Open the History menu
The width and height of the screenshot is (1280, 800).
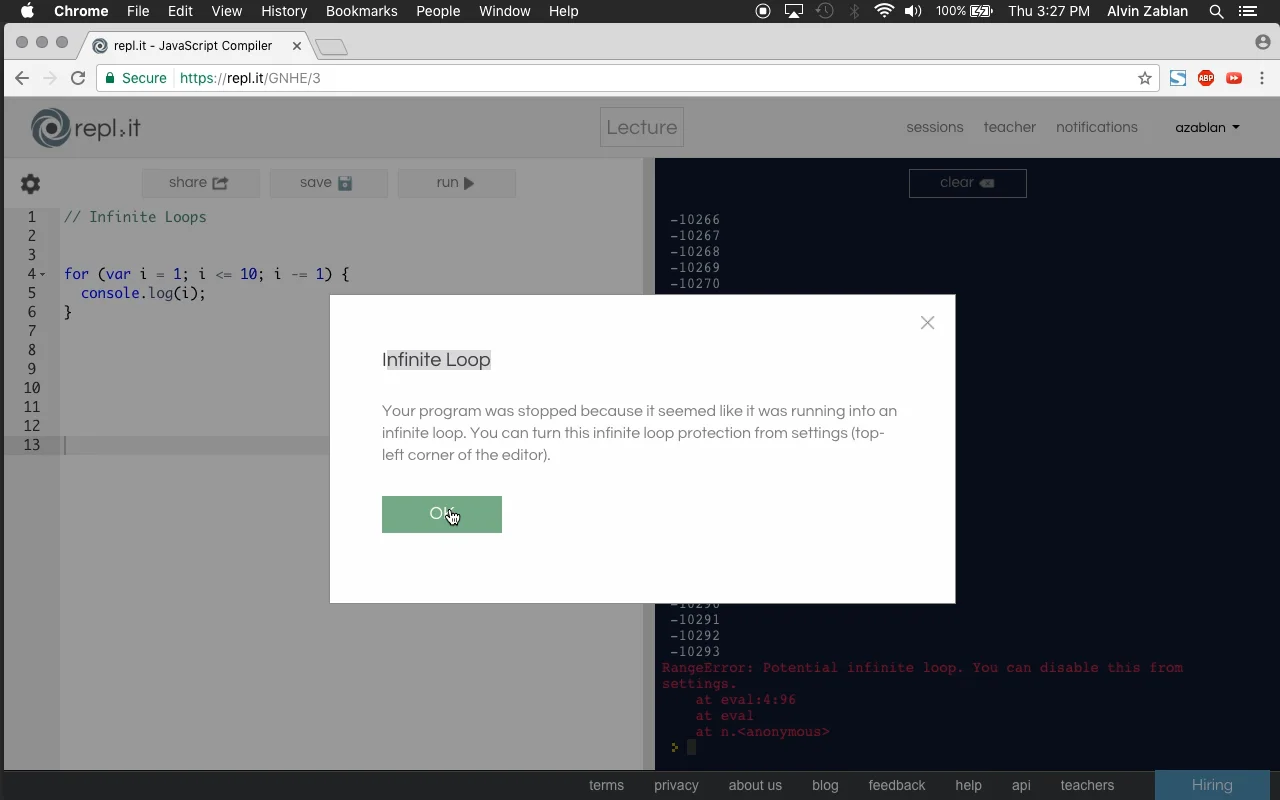point(284,11)
